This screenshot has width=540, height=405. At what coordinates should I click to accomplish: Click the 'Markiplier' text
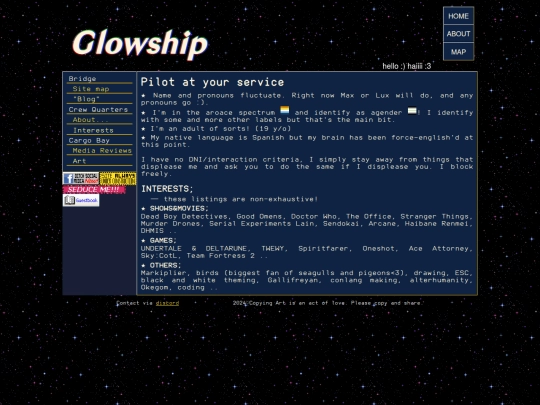coord(164,273)
